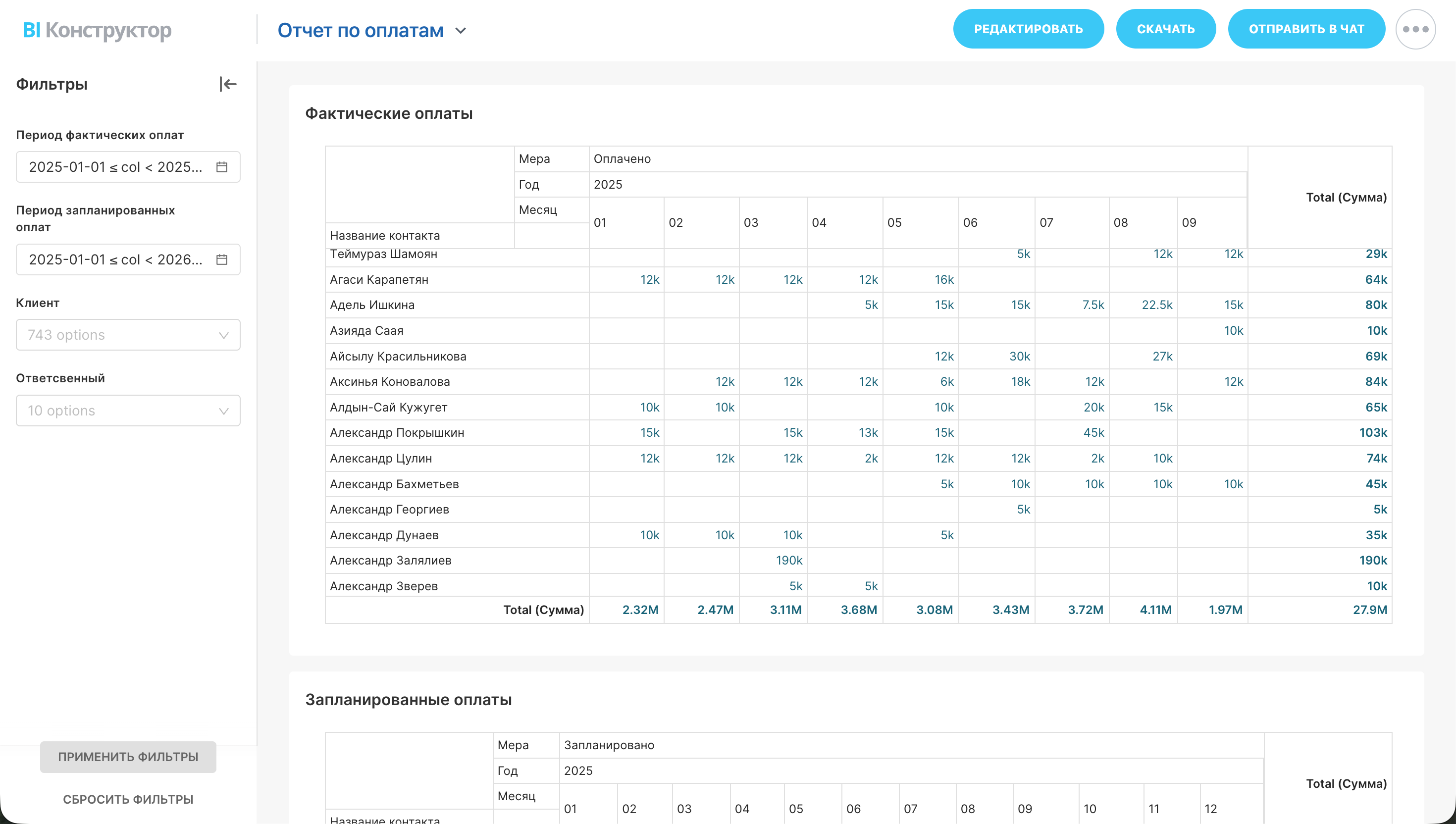Open calendar for Период запланированных оплат
Viewport: 1456px width, 824px height.
[222, 260]
